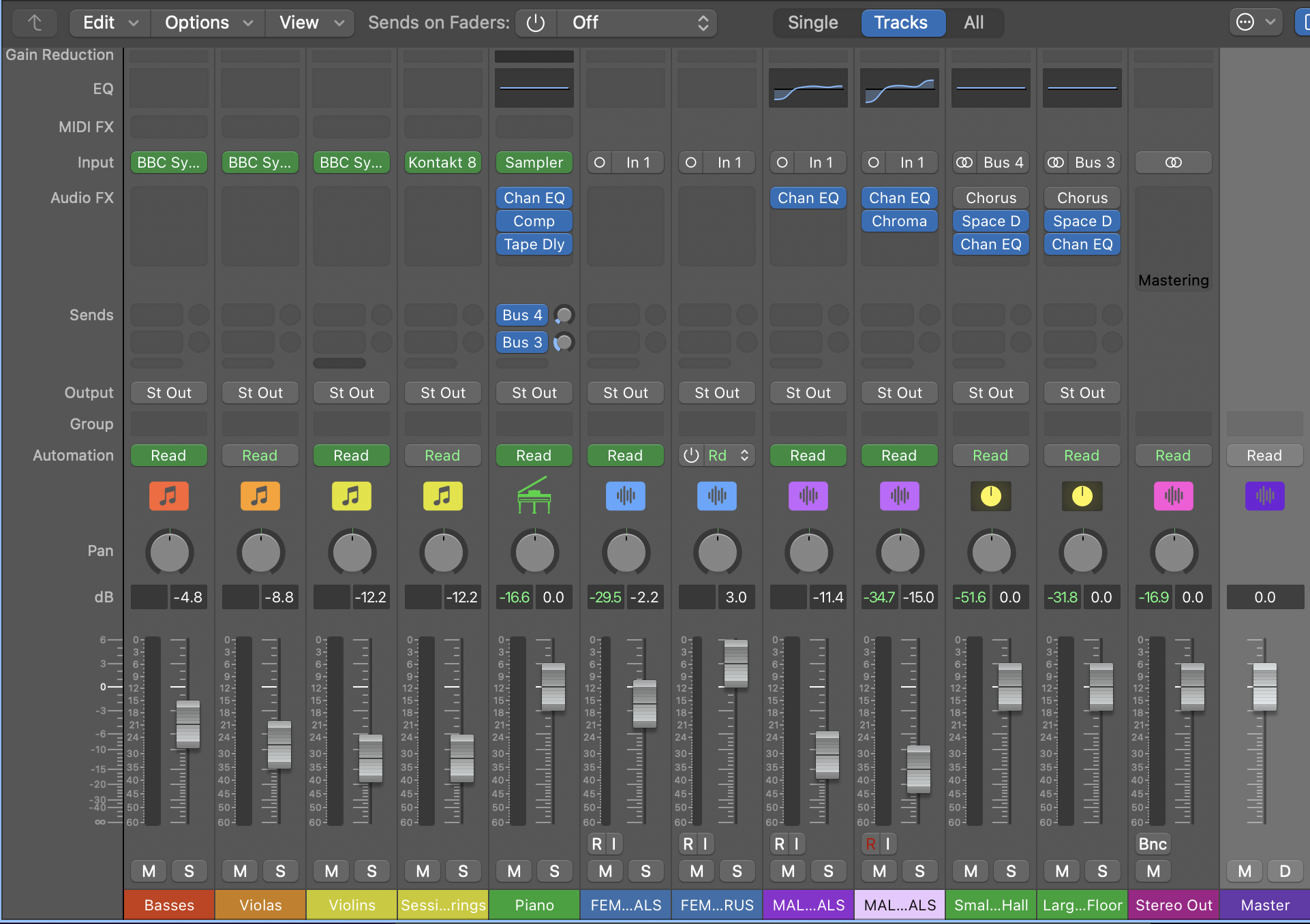Toggle the FEM...RUS automation power button

click(691, 455)
